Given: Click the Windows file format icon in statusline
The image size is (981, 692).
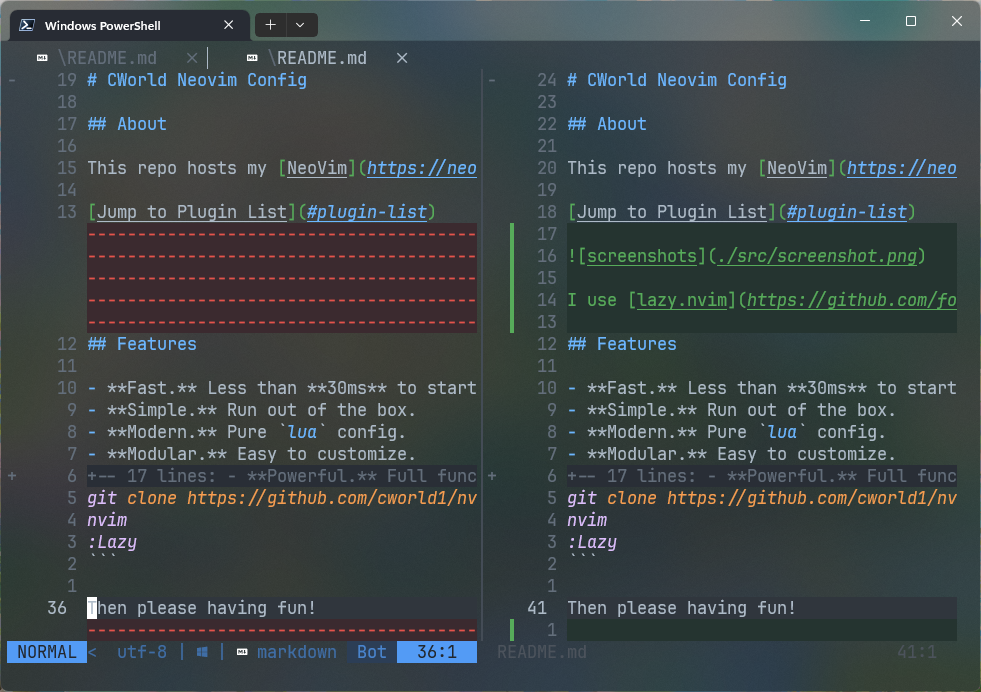Looking at the screenshot, I should point(202,652).
